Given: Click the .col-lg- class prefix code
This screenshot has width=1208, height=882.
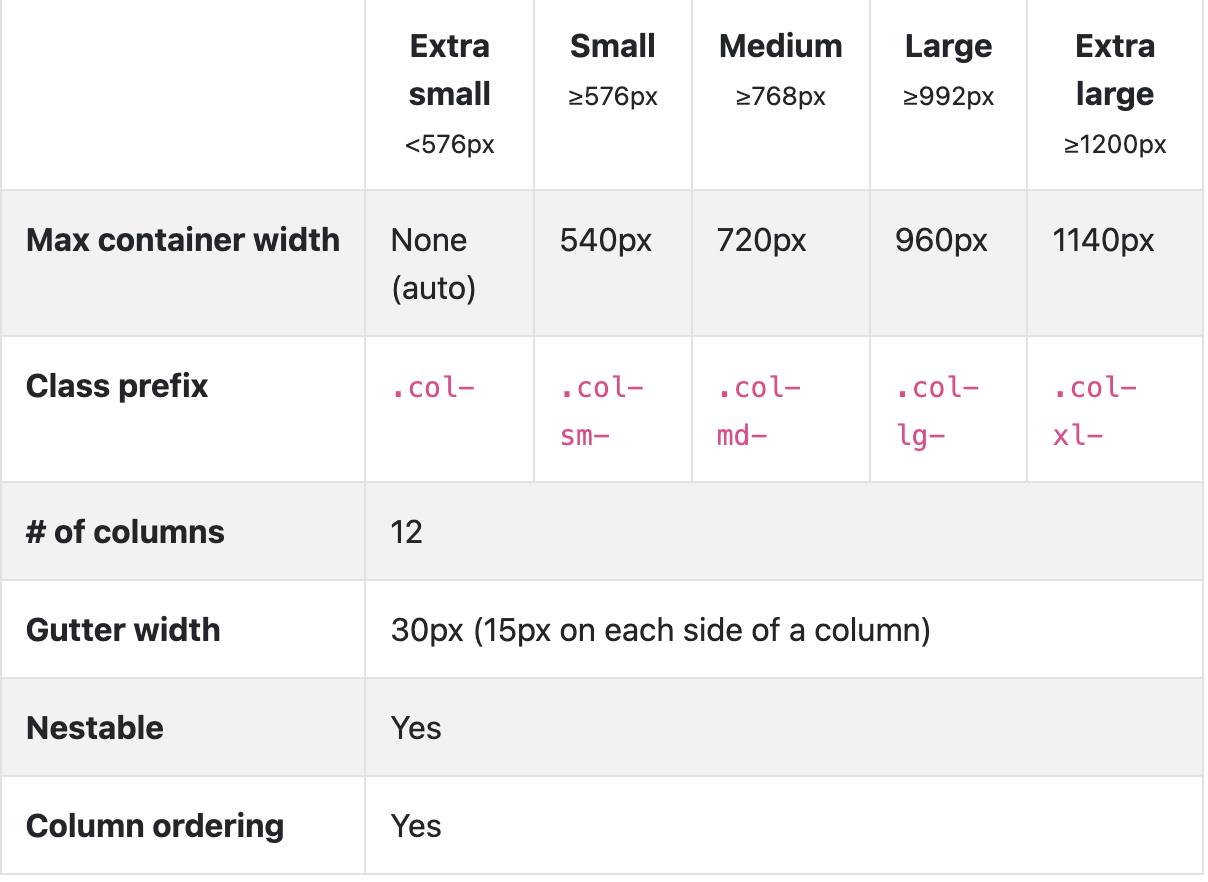Looking at the screenshot, I should [937, 411].
